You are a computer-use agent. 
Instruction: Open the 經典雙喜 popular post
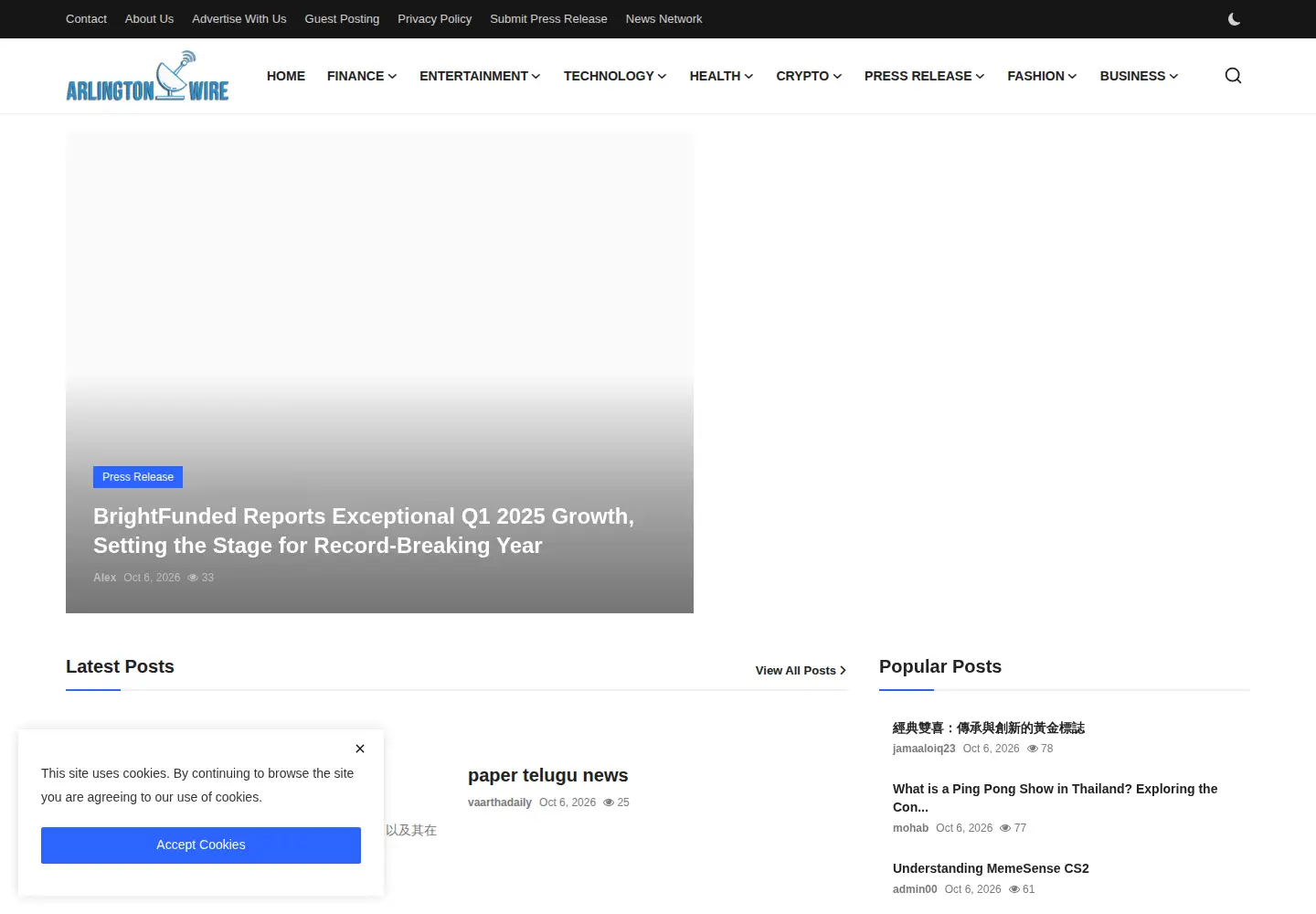coord(989,728)
